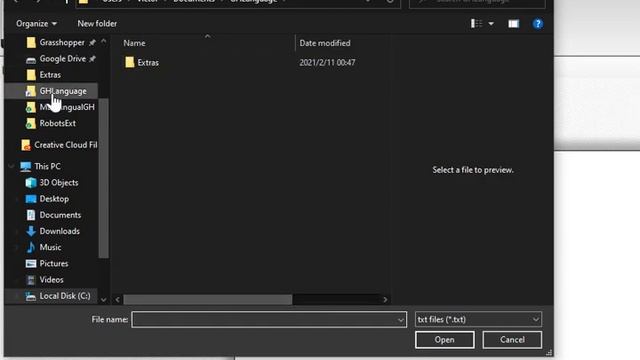Select the Extras folder in sidebar
Viewport: 640px width, 360px height.
pyautogui.click(x=50, y=75)
